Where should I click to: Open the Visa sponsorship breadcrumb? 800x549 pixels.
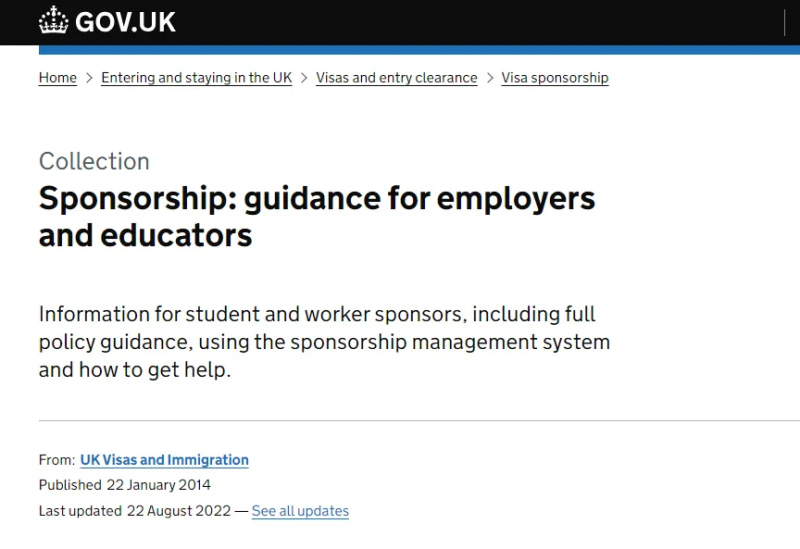555,78
